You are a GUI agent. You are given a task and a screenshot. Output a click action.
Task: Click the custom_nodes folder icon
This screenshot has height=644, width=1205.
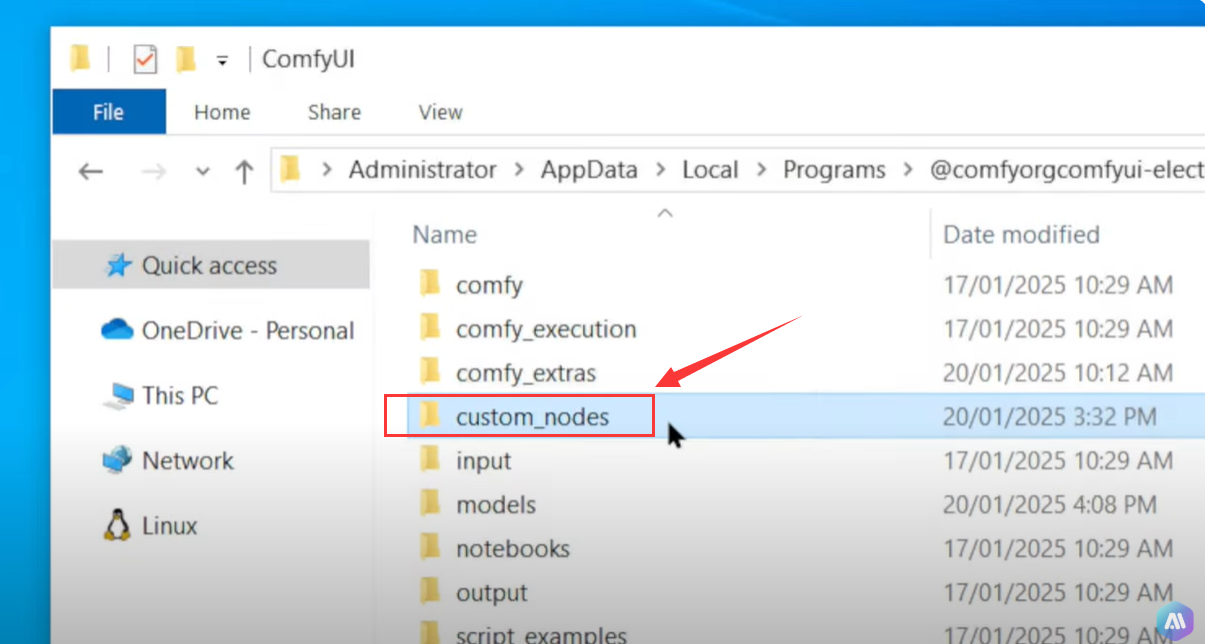[x=431, y=416]
